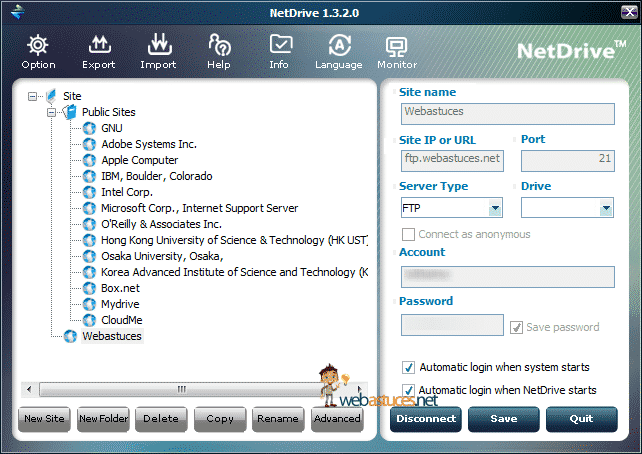Toggle the Save password checkbox
The width and height of the screenshot is (642, 454).
point(516,327)
